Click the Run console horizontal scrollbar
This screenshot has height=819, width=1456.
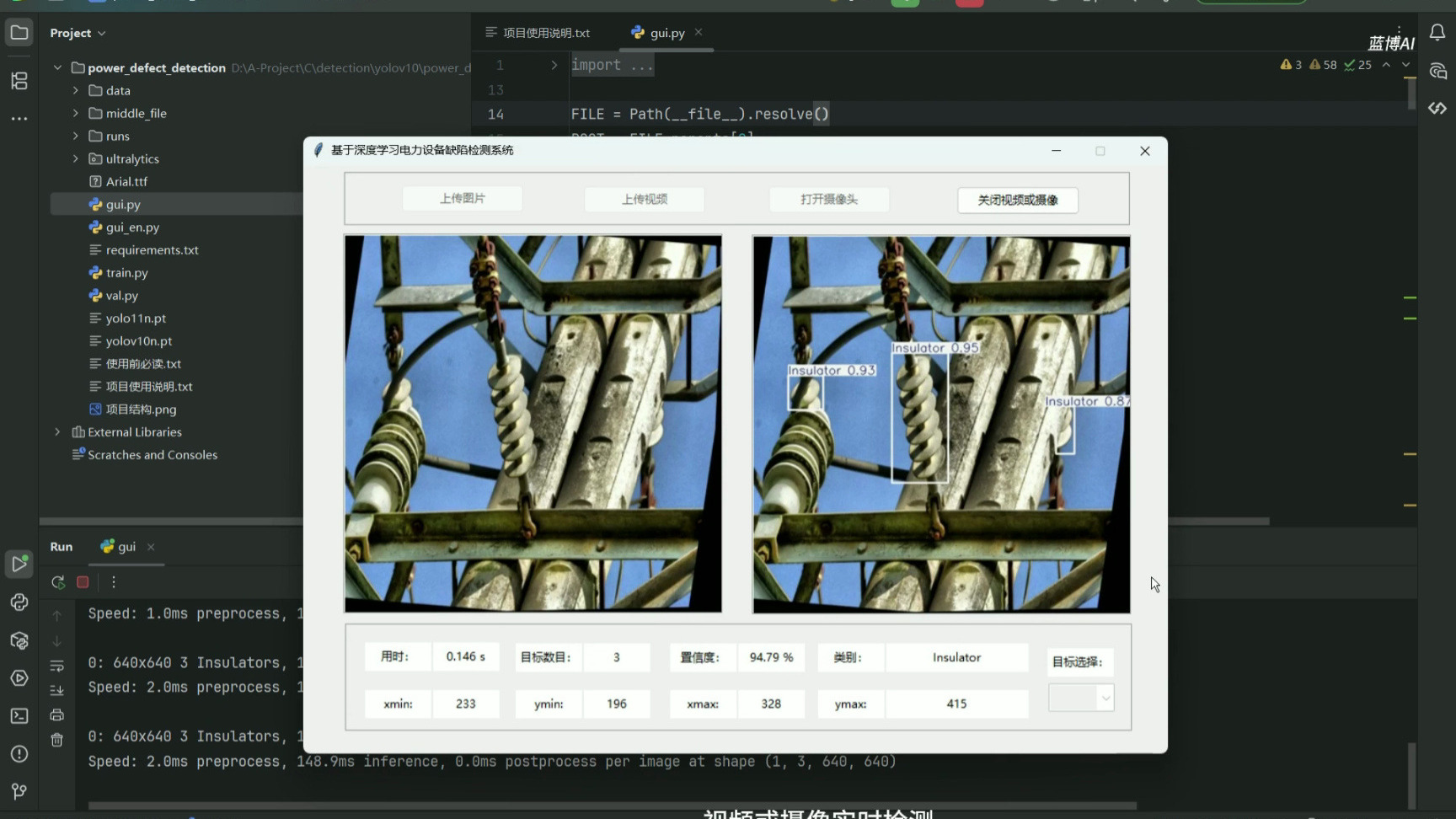(x=613, y=806)
